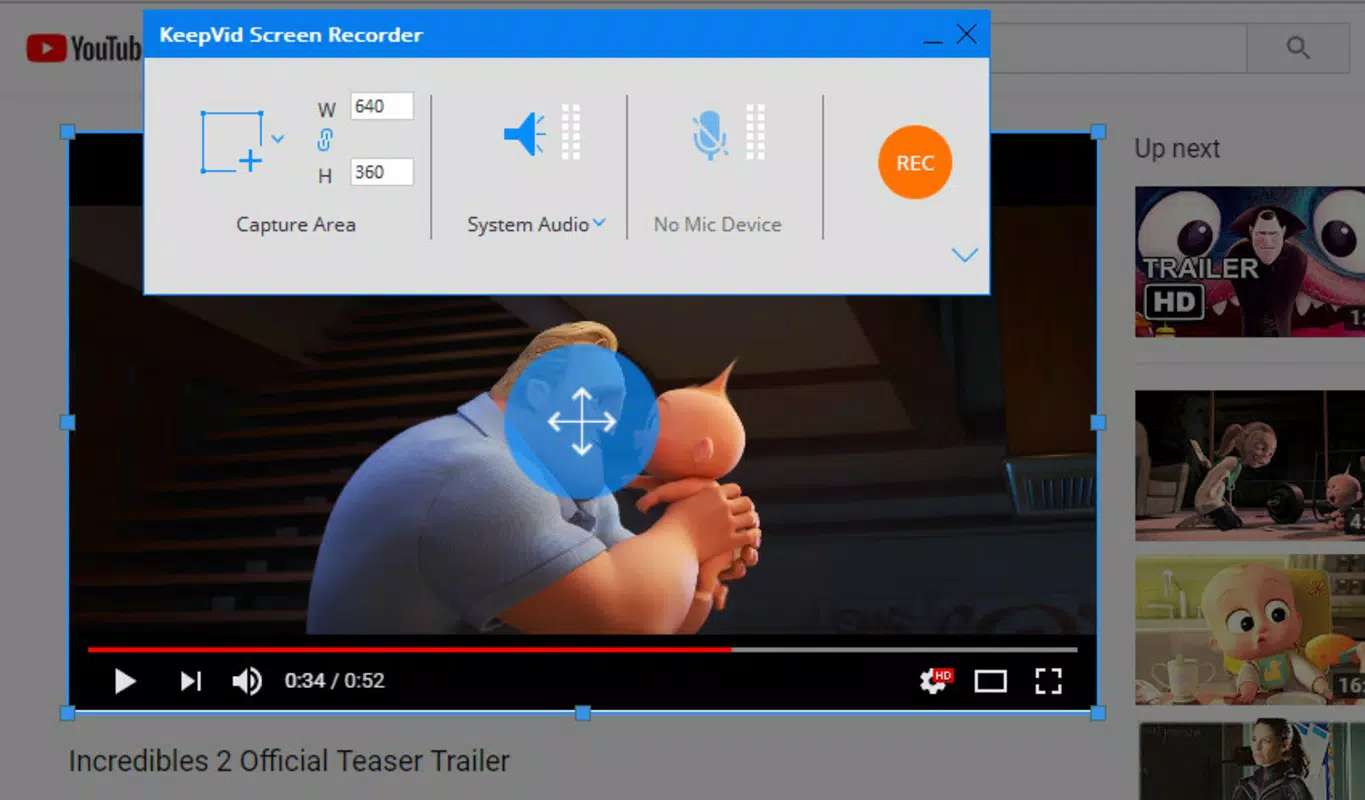Skip to next video button
Image resolution: width=1365 pixels, height=800 pixels.
pyautogui.click(x=191, y=681)
